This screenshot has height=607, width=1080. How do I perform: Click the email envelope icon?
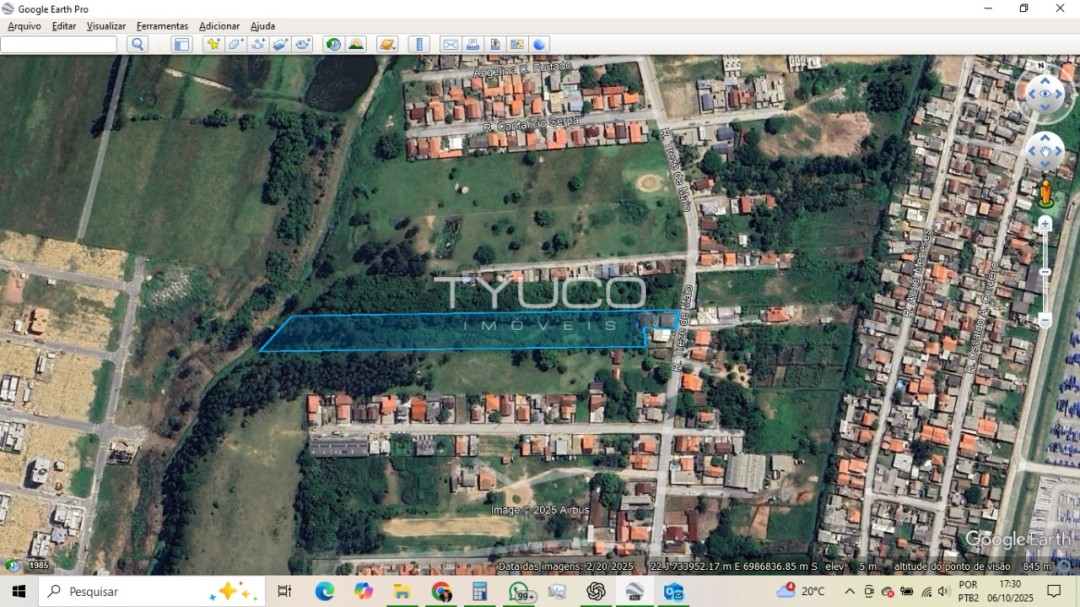(450, 44)
